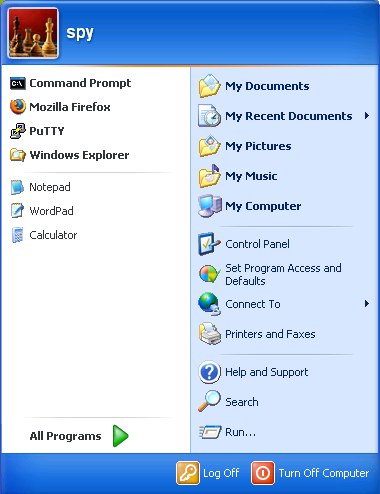The image size is (380, 494).
Task: Click the My Computer monitor icon
Action: (x=210, y=206)
